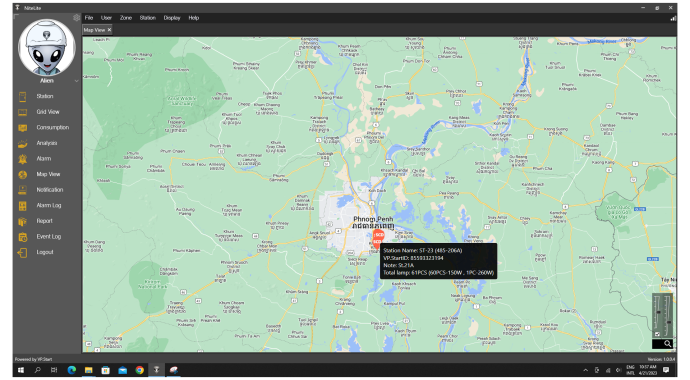Adjust the right map slider handle
The width and height of the screenshot is (690, 380).
(669, 322)
